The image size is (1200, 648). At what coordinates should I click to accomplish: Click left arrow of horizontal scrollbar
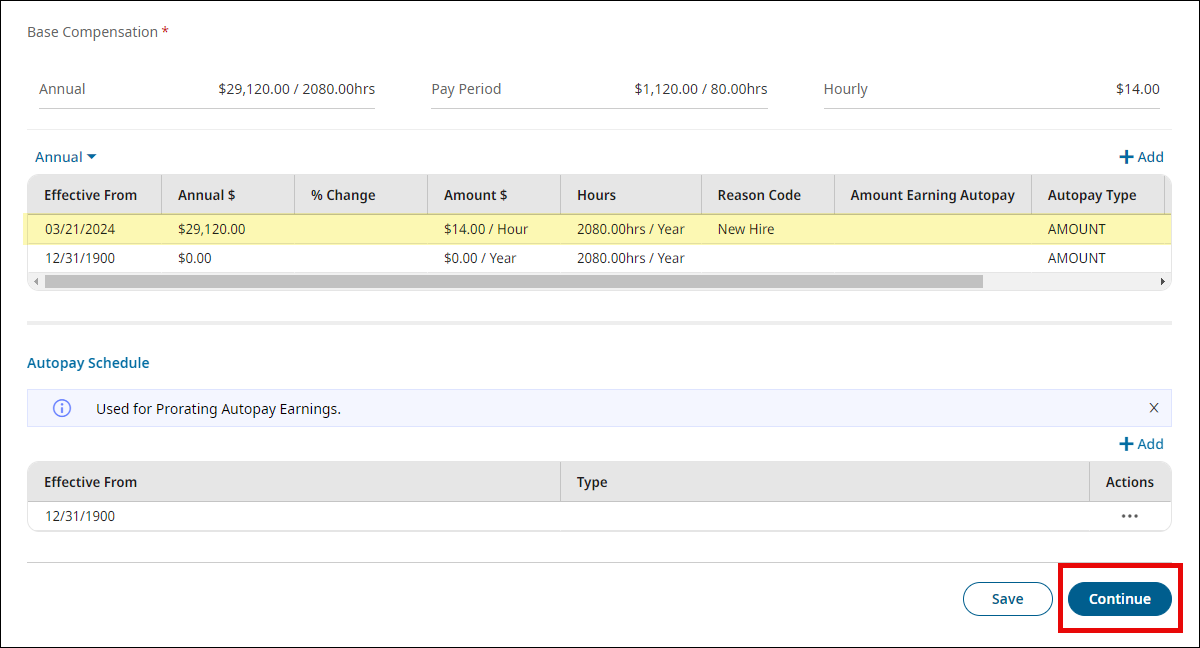tap(36, 282)
